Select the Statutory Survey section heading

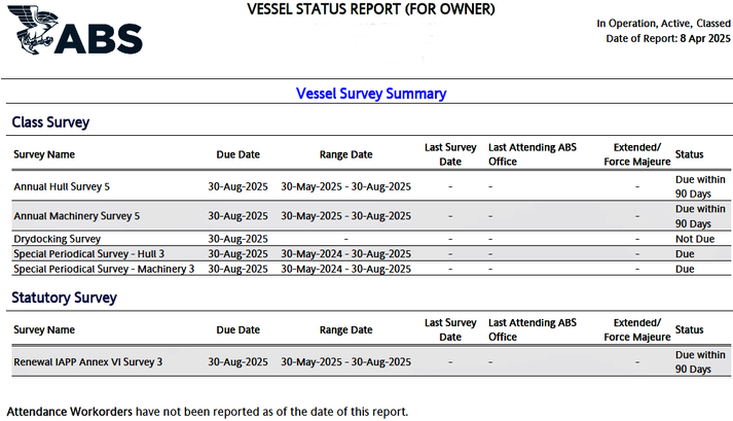point(64,297)
